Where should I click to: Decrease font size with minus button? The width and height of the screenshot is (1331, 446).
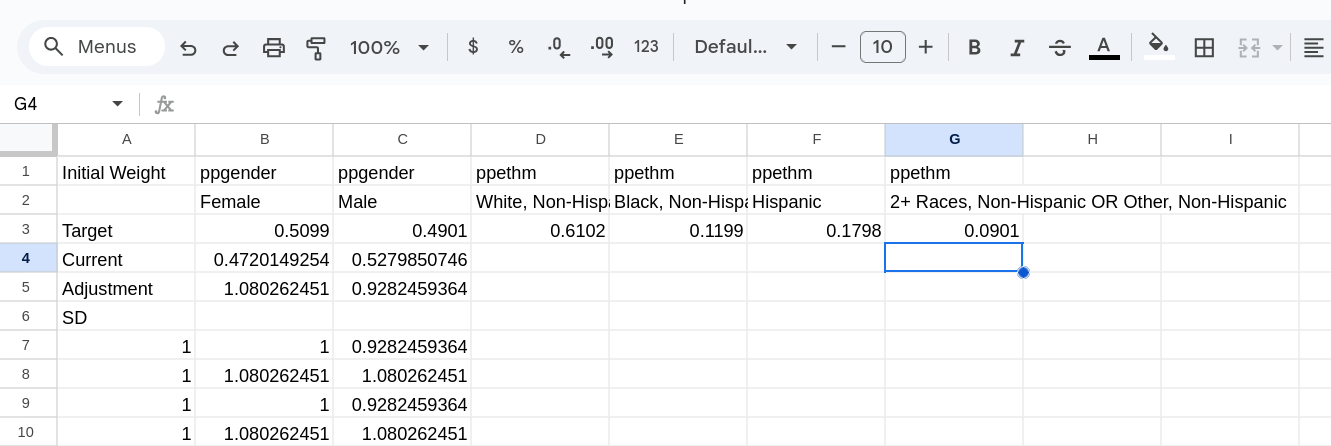(839, 47)
